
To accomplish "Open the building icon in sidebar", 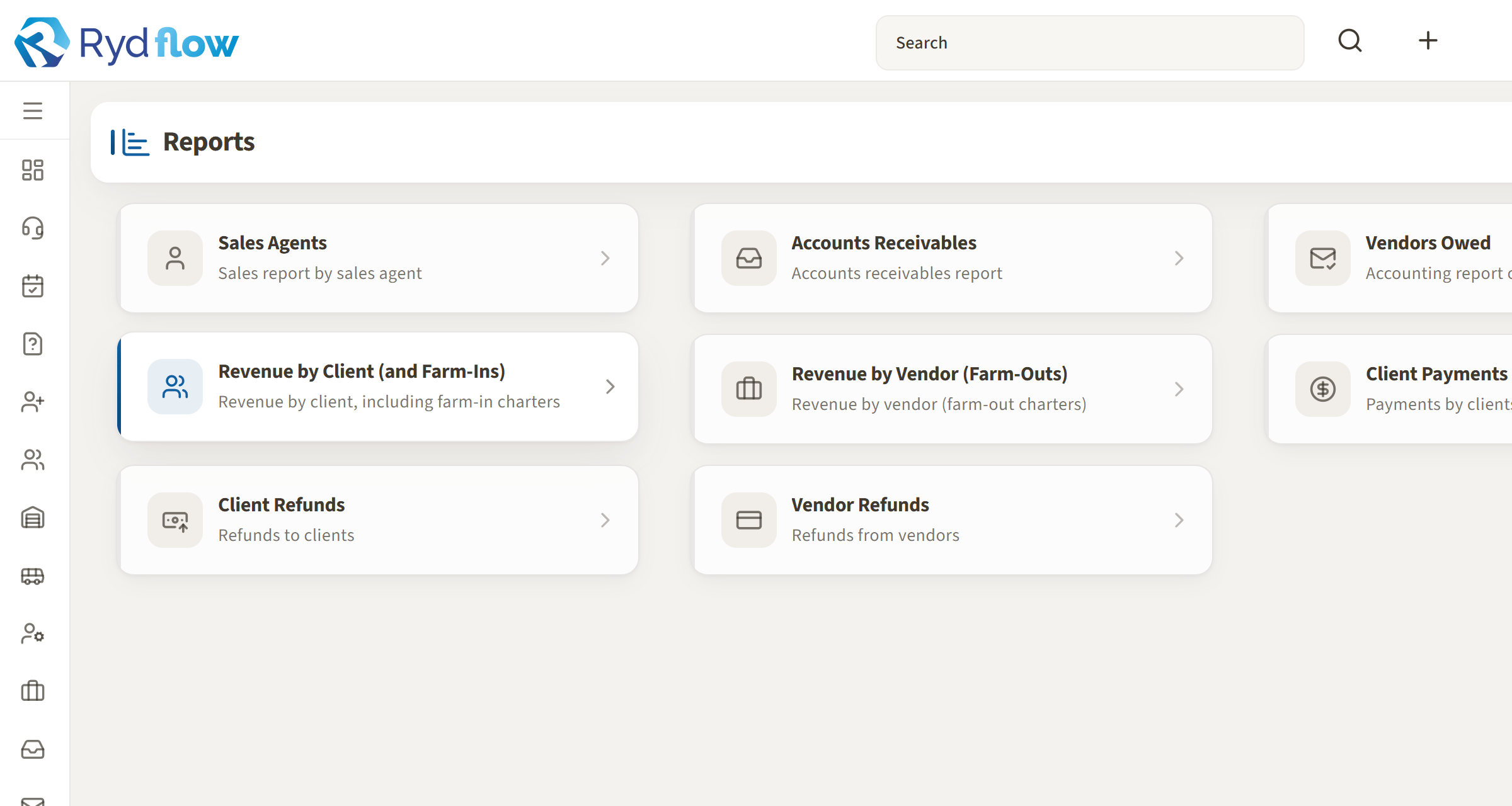I will (33, 518).
